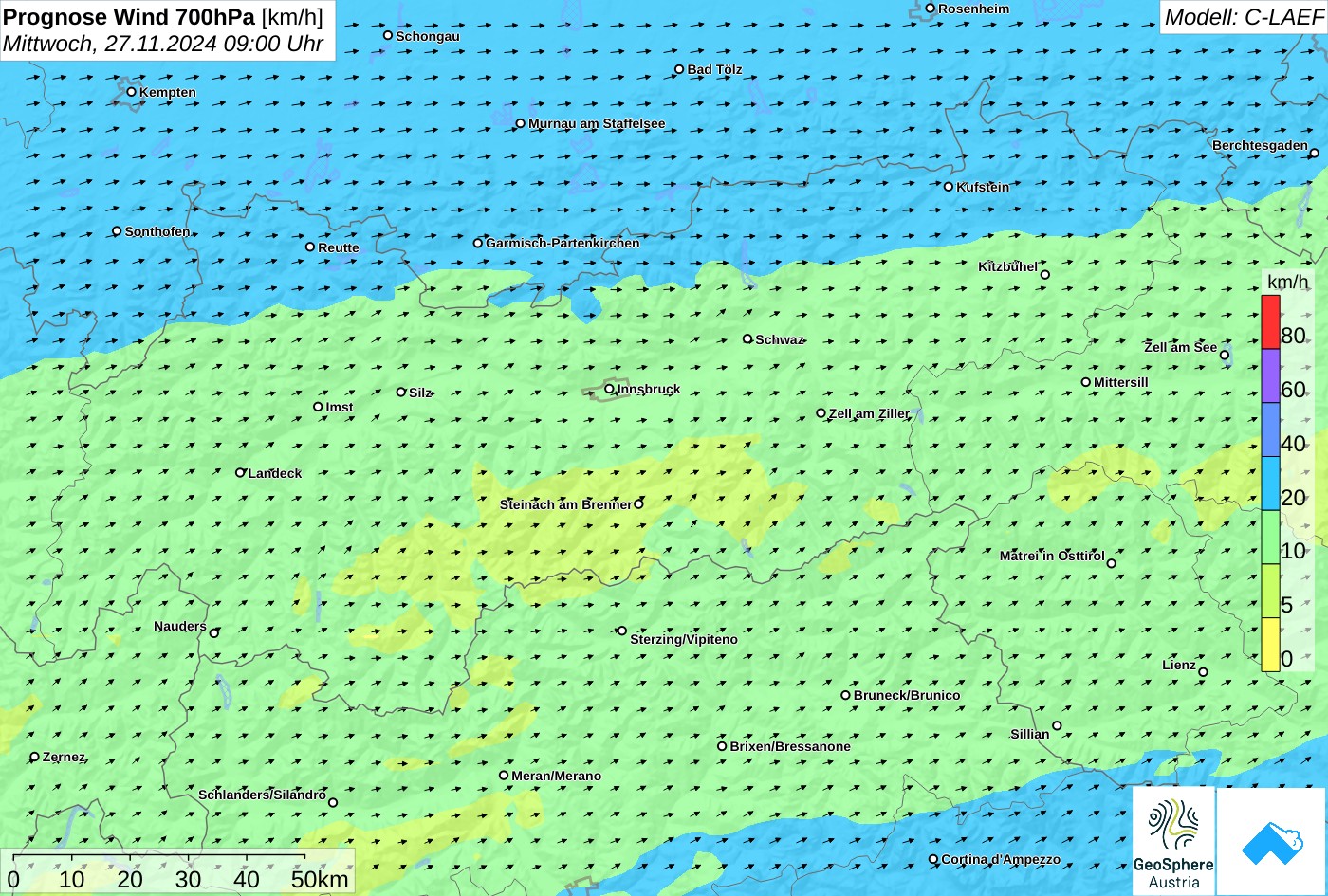Click the Berchtesgaden location marker
1328x896 pixels.
coord(1314,153)
